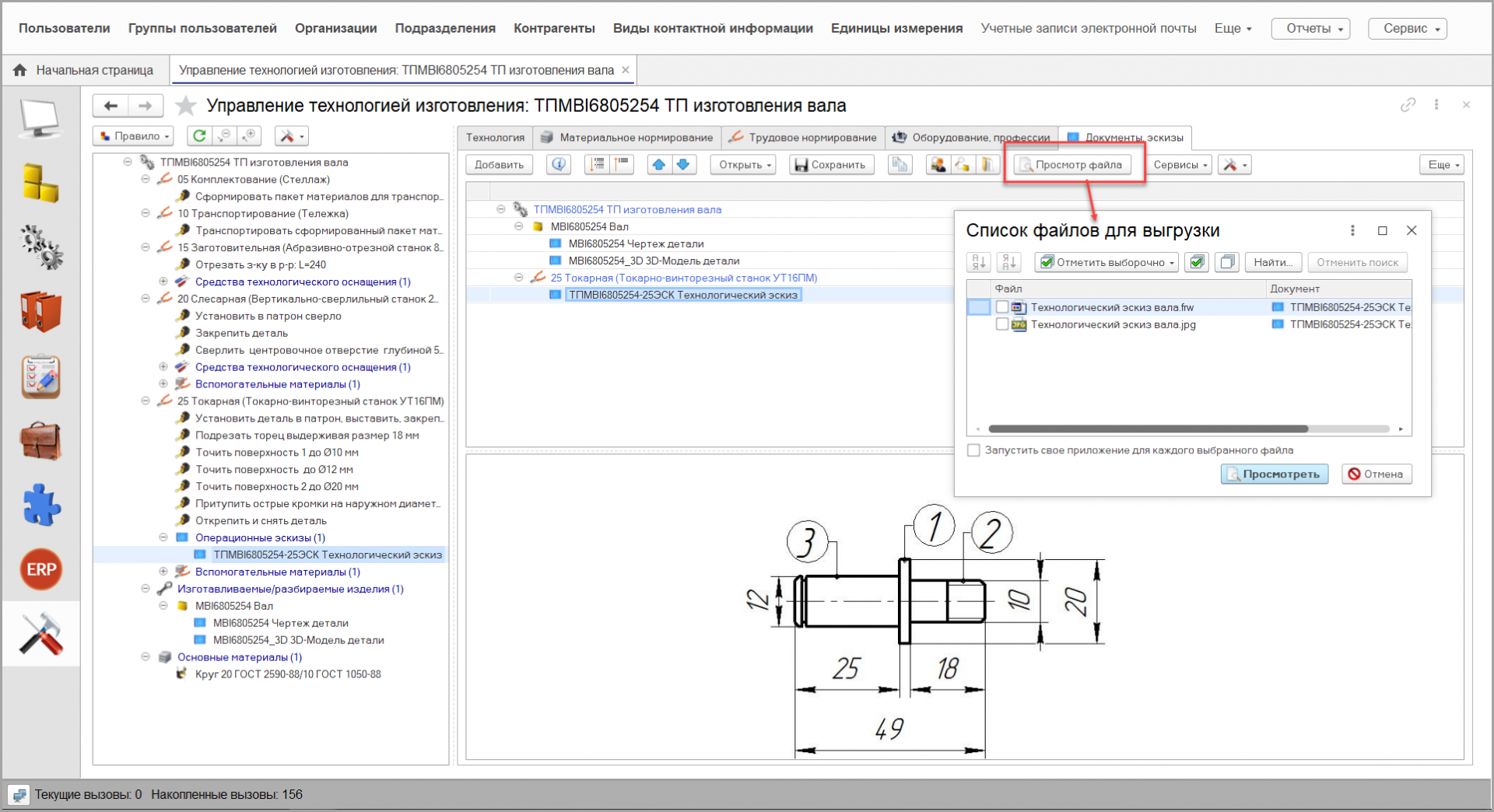The height and width of the screenshot is (812, 1494).
Task: Check the Технологический эскиз вала.jpg file checkbox
Action: point(1002,324)
